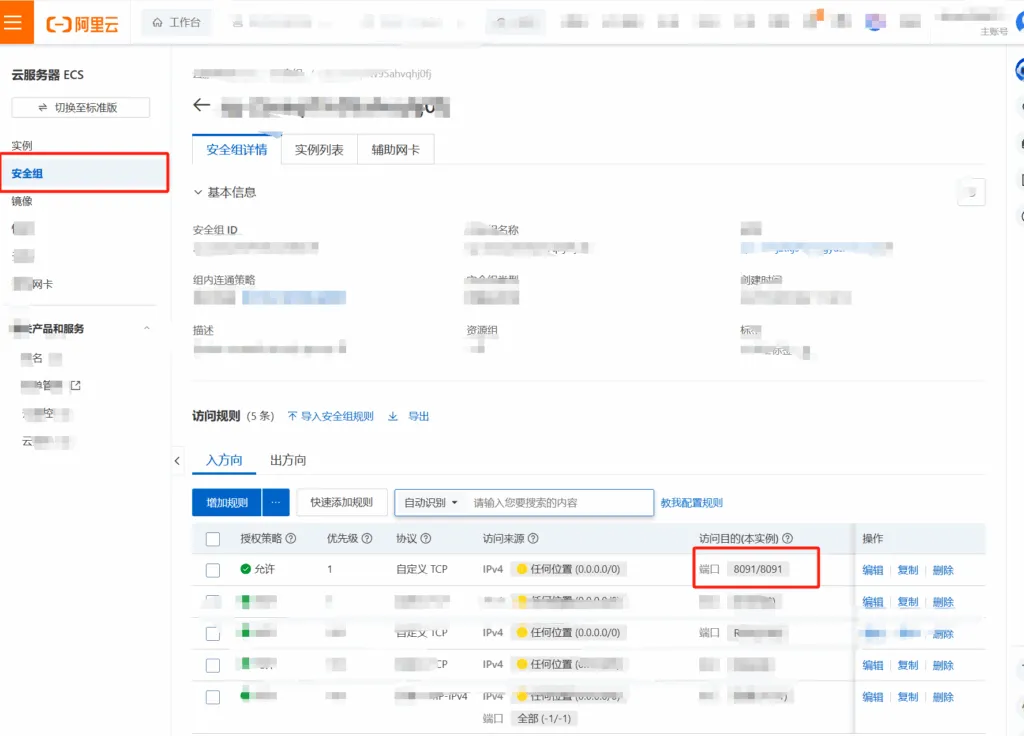Check the third rule row checkbox
The image size is (1024, 736).
click(x=213, y=633)
